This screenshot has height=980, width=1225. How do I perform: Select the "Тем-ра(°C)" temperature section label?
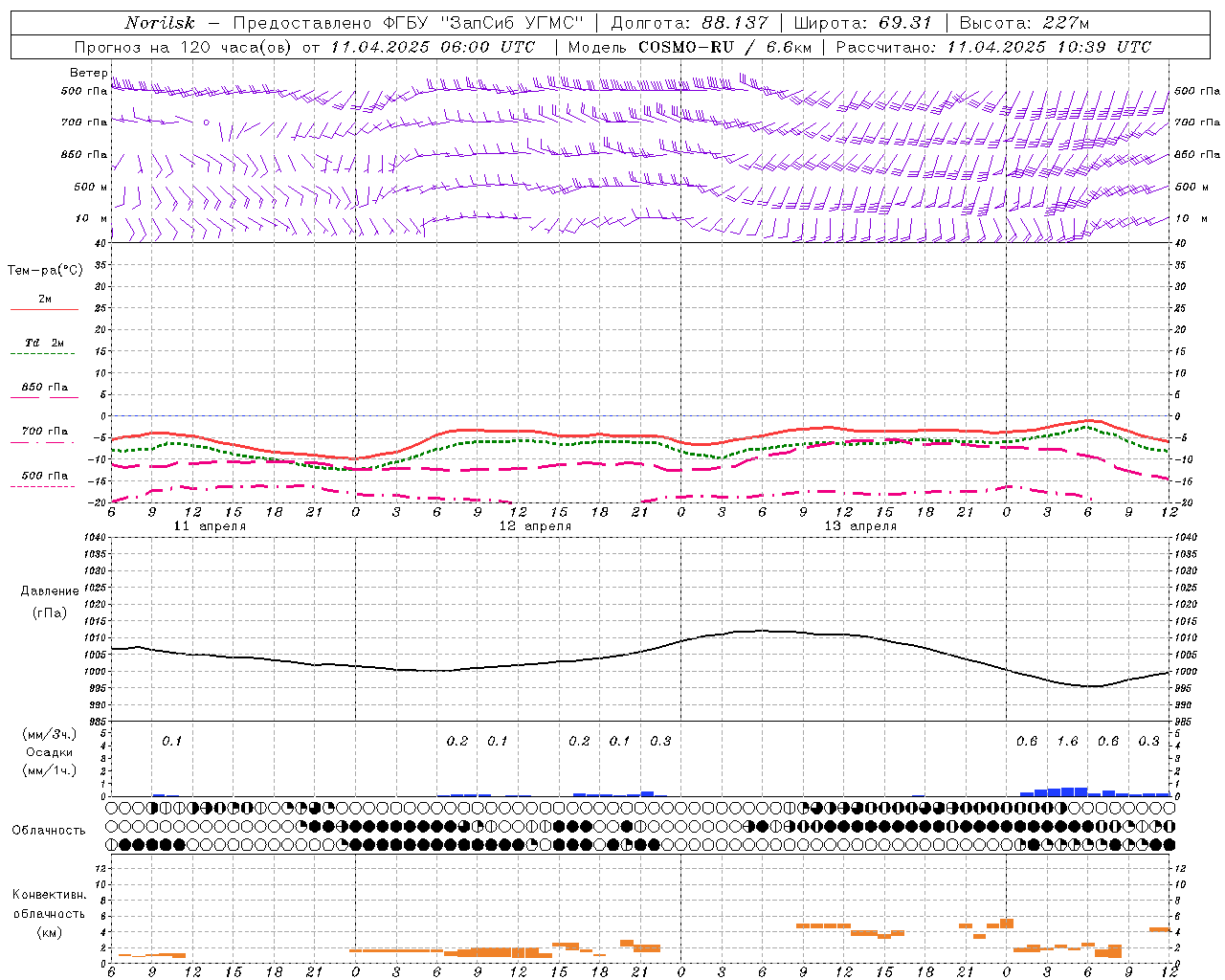[45, 270]
